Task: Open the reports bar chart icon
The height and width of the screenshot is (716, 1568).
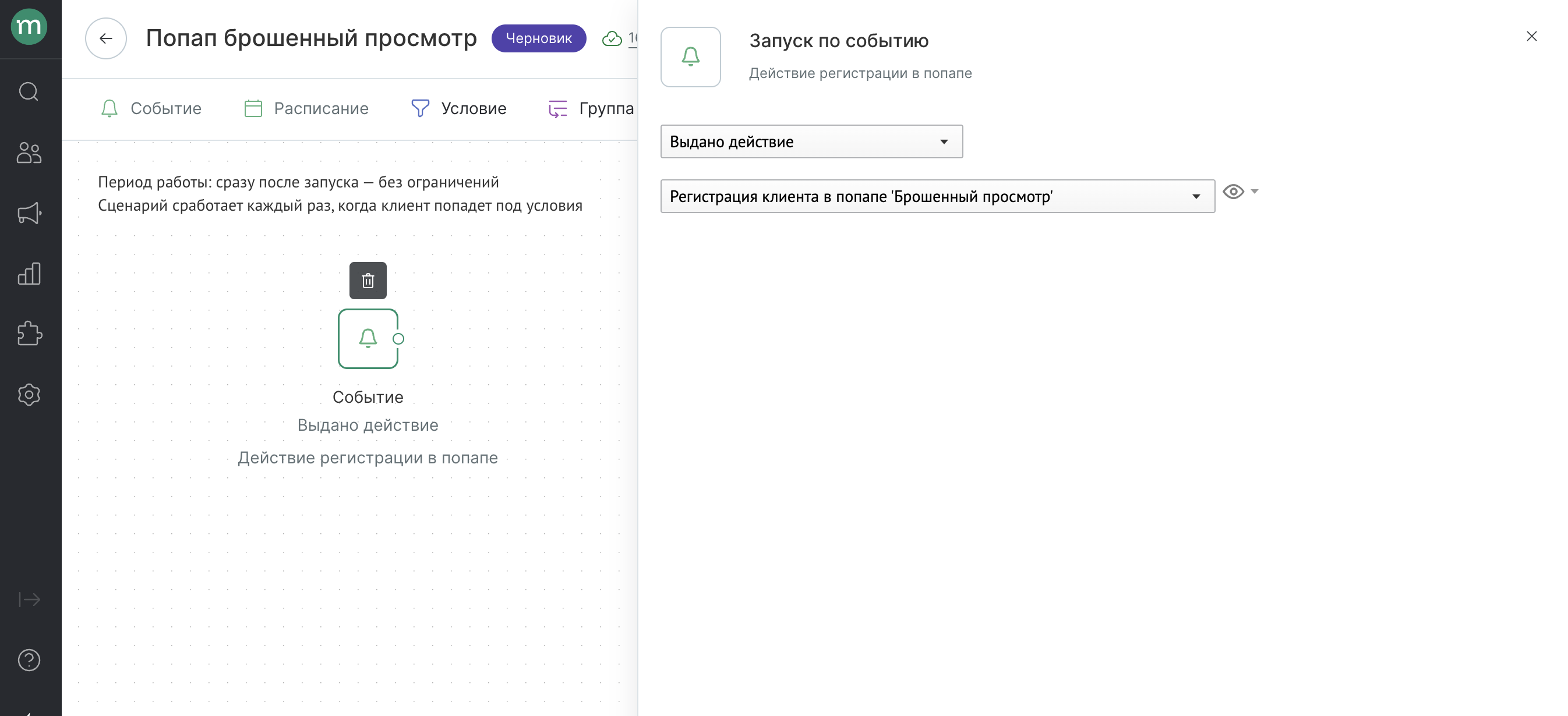Action: (29, 274)
